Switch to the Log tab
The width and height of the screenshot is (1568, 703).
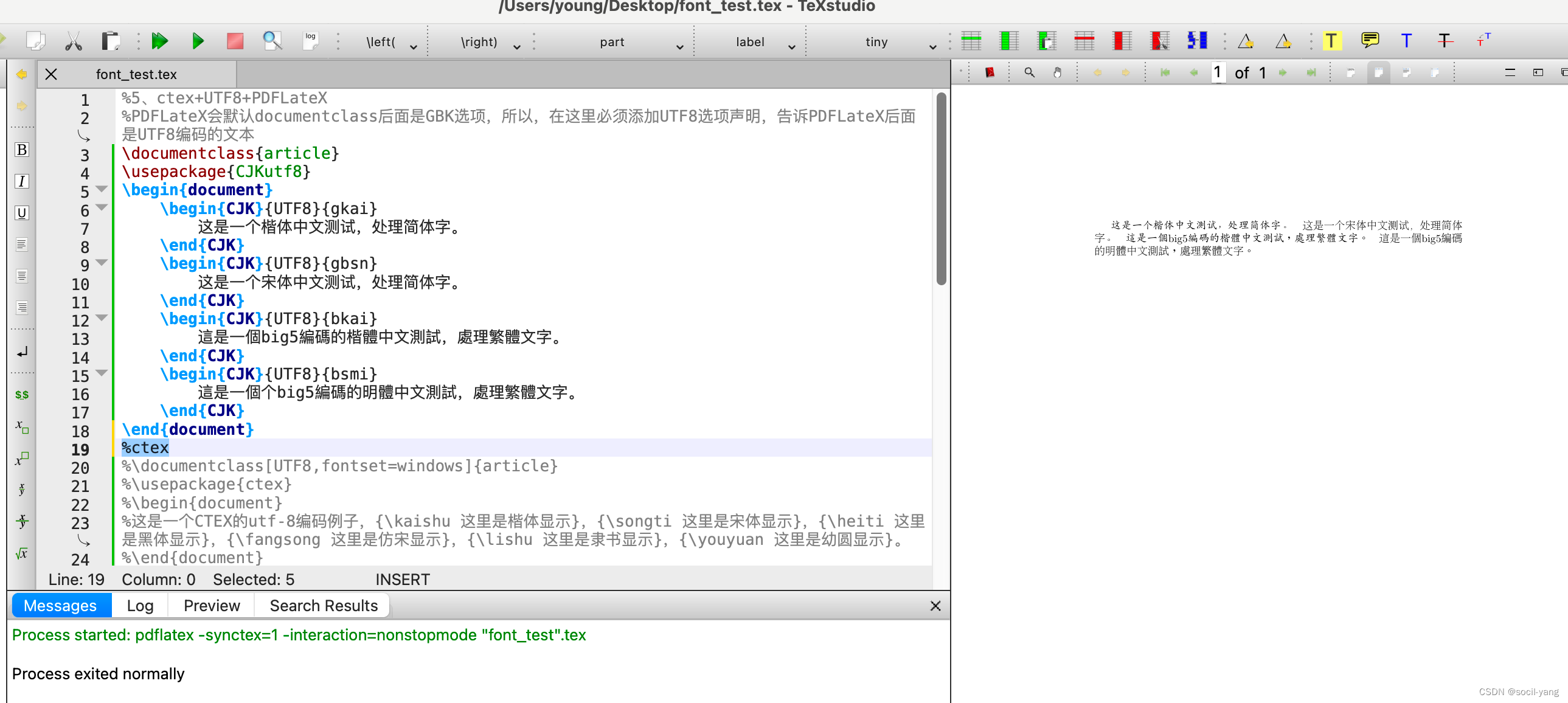coord(140,606)
